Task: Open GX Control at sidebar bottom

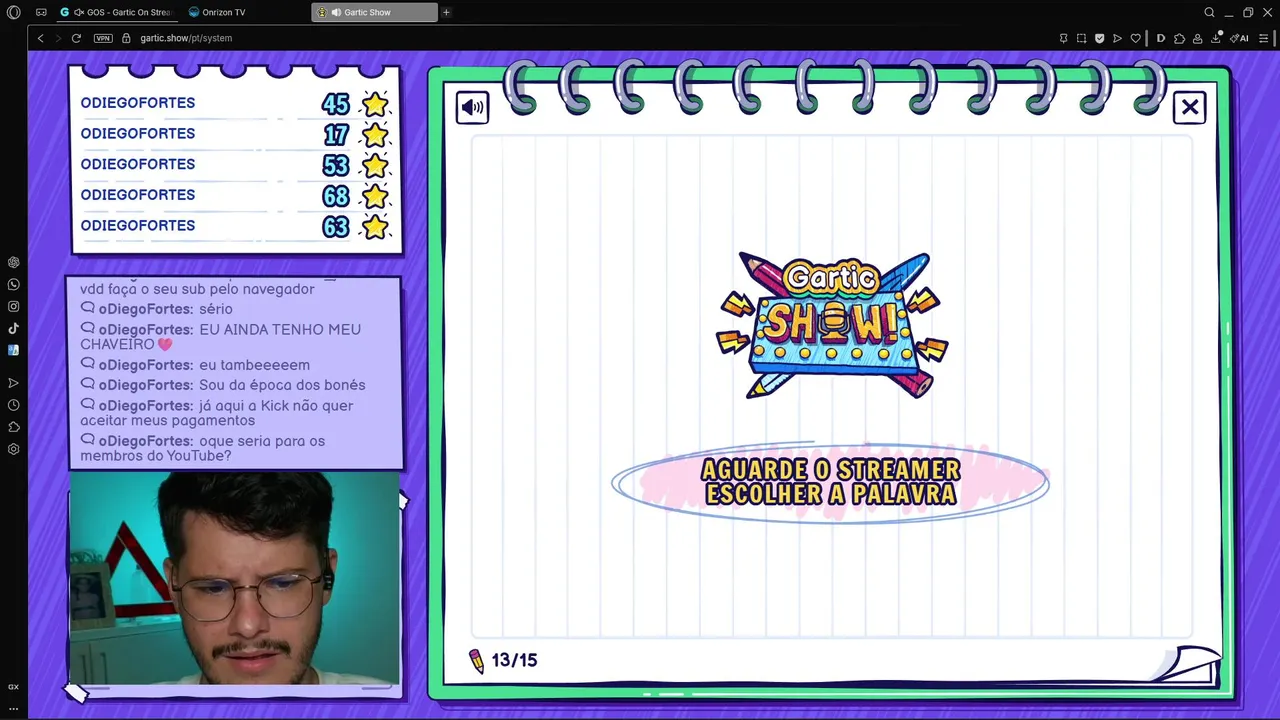Action: [x=13, y=687]
